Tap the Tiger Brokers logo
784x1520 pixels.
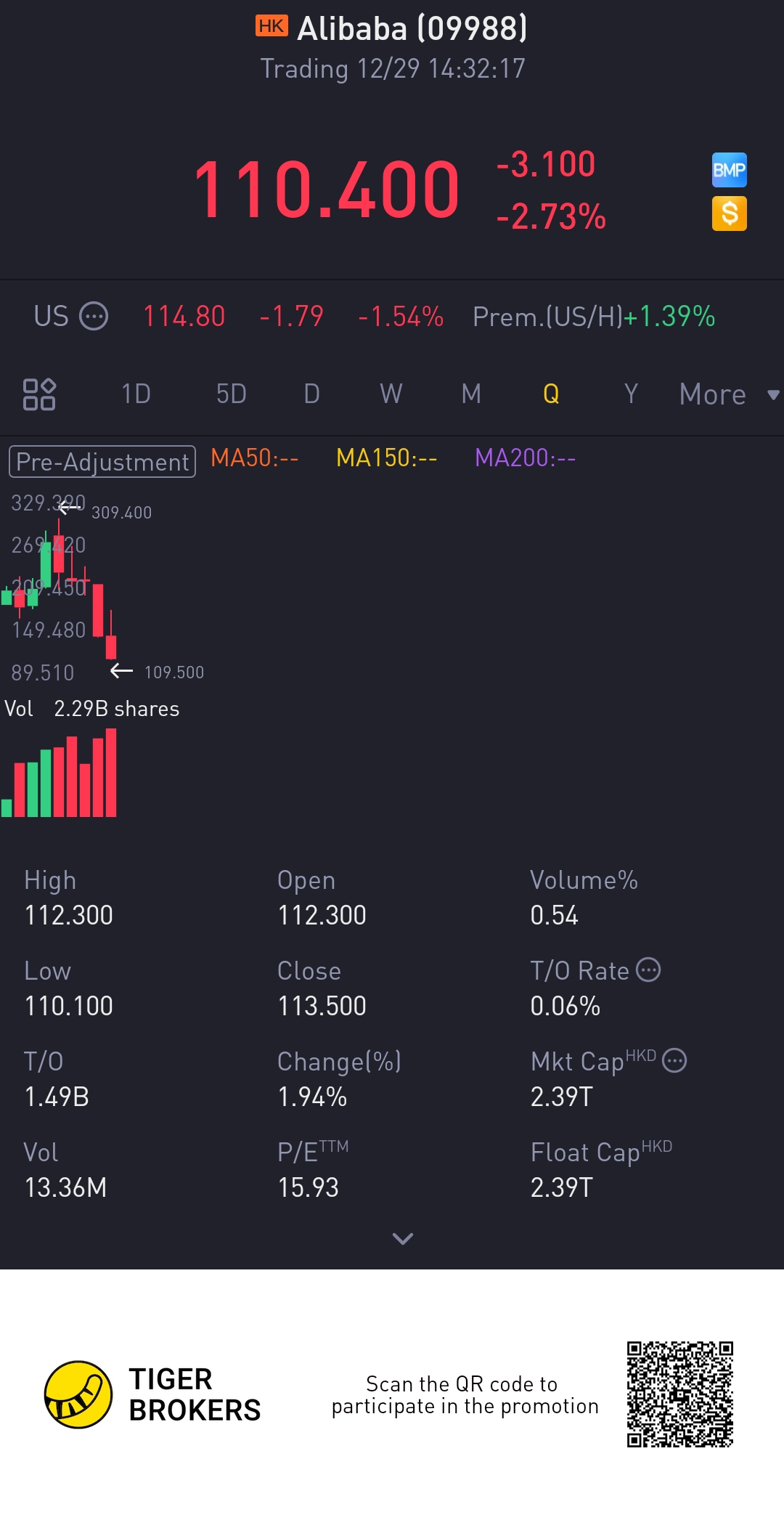click(152, 1394)
